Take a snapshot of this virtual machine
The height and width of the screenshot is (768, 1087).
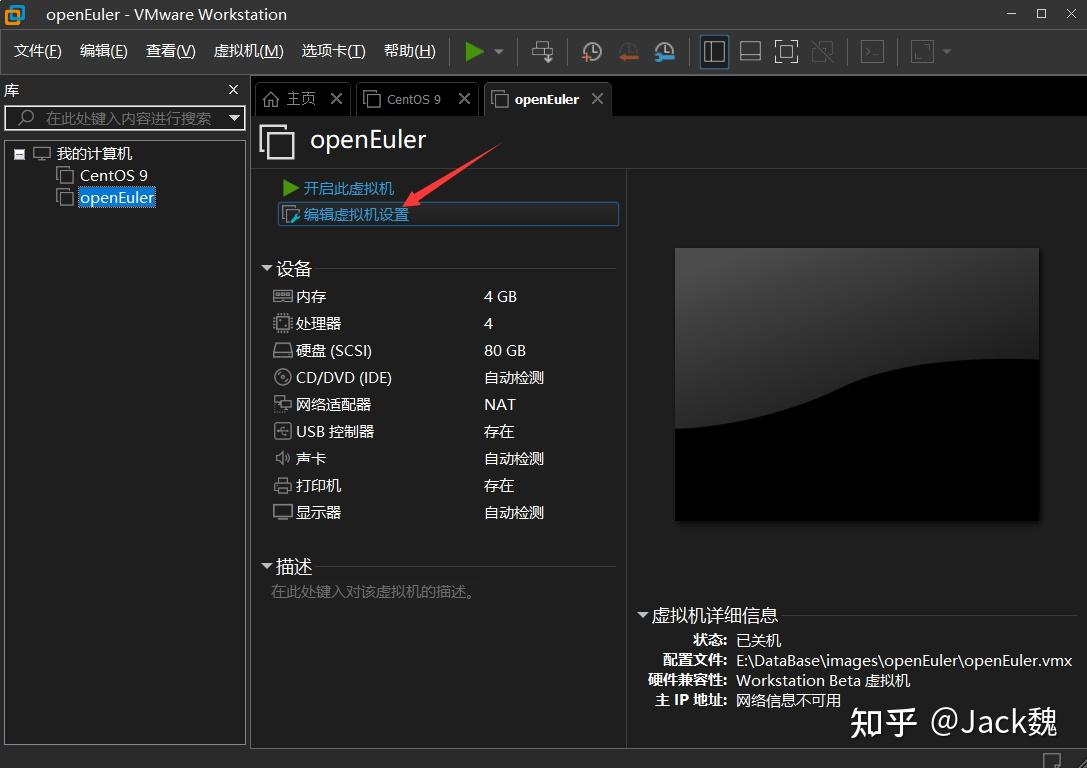591,51
